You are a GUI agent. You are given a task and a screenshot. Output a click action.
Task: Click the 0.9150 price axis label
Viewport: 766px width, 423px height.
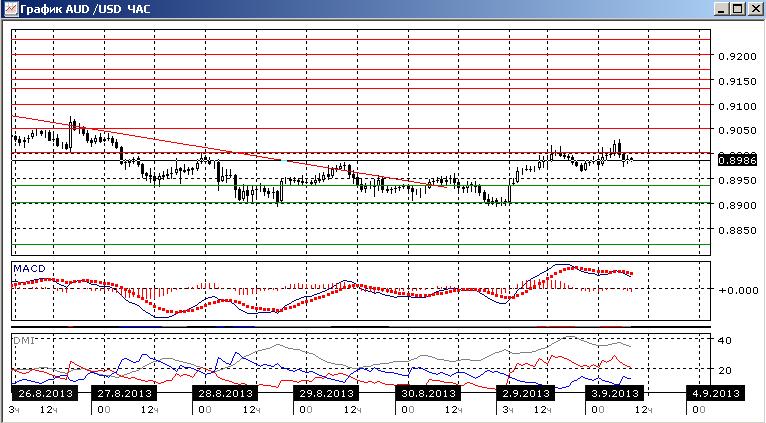tap(738, 82)
